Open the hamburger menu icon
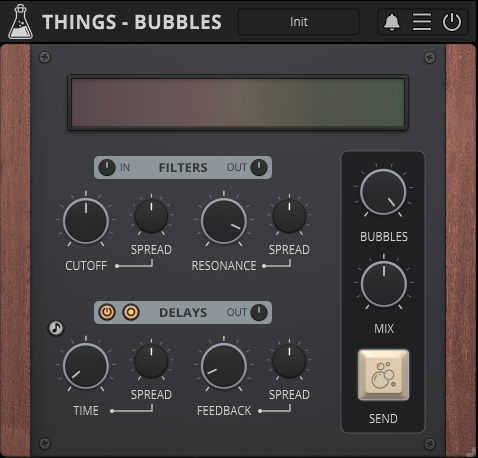 (x=422, y=22)
